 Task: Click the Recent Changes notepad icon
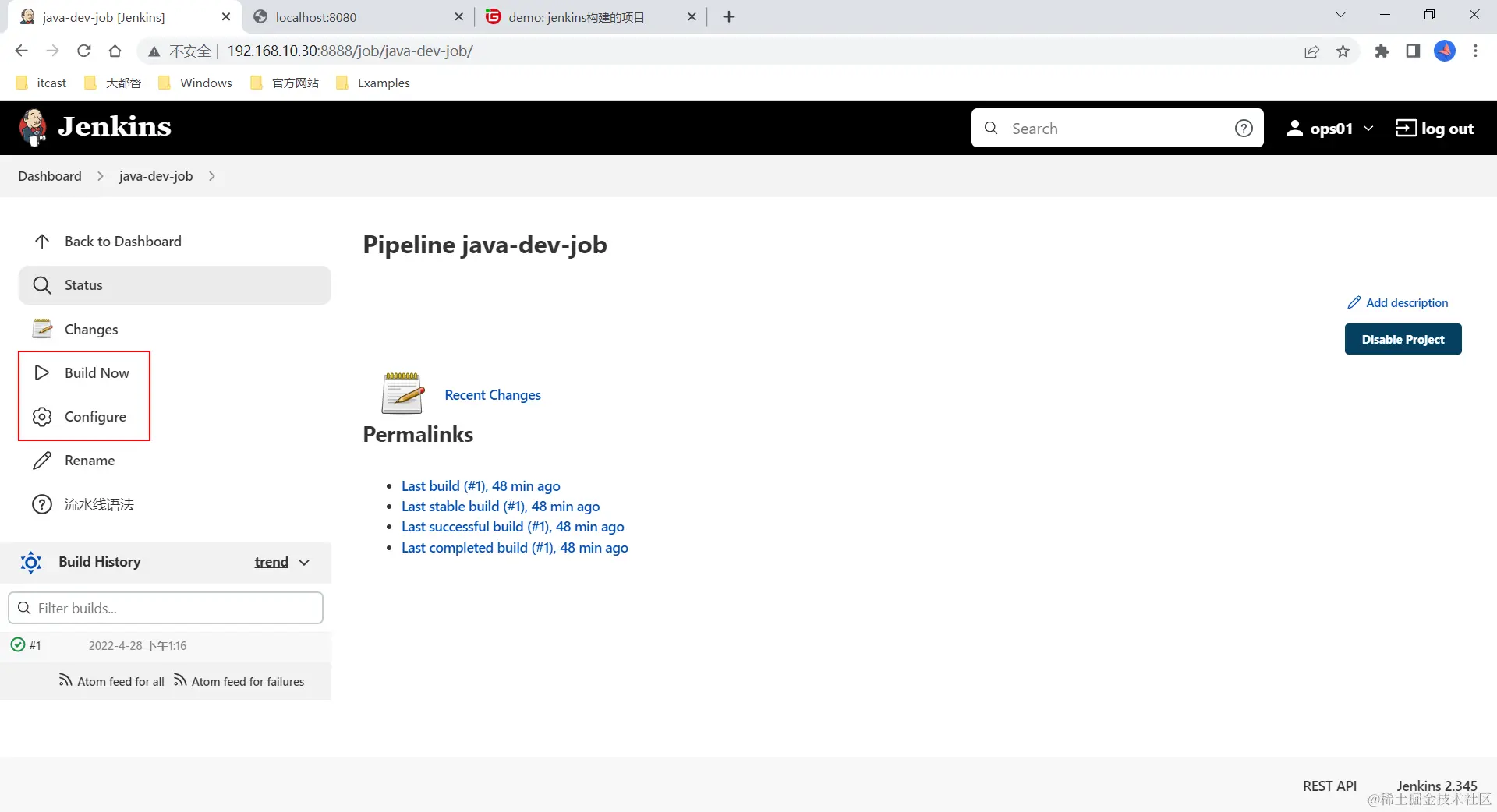tap(402, 393)
